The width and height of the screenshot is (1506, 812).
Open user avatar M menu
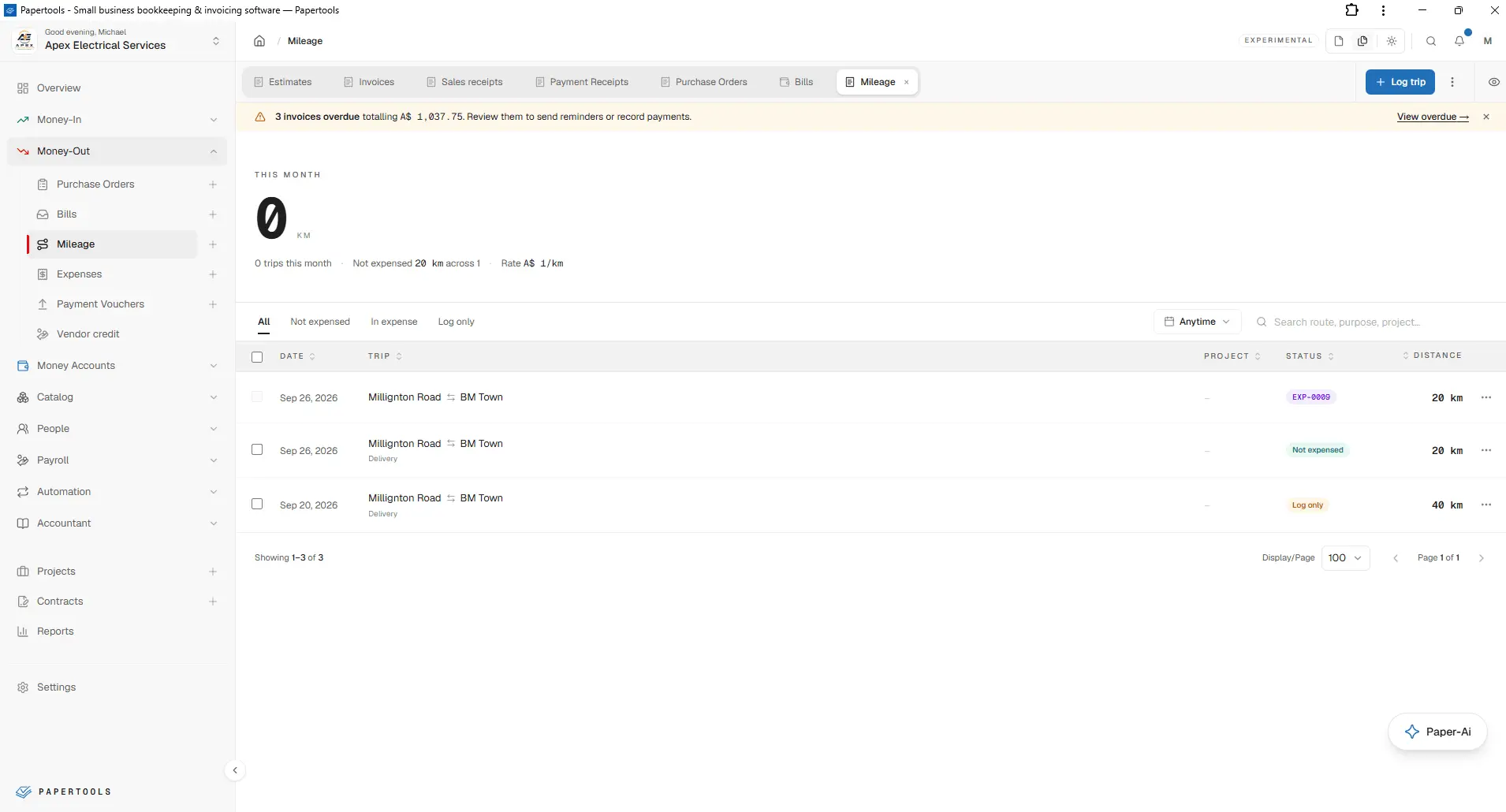[x=1488, y=41]
